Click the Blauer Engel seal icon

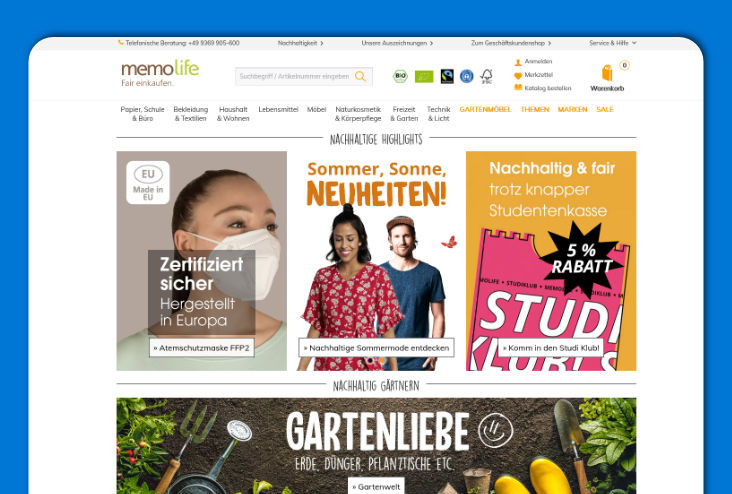466,76
